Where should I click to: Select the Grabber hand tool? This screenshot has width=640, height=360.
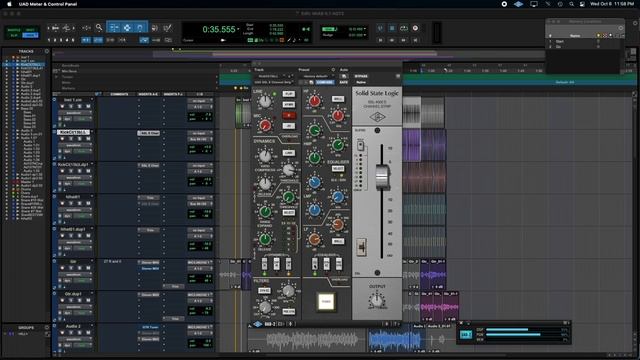pos(140,28)
